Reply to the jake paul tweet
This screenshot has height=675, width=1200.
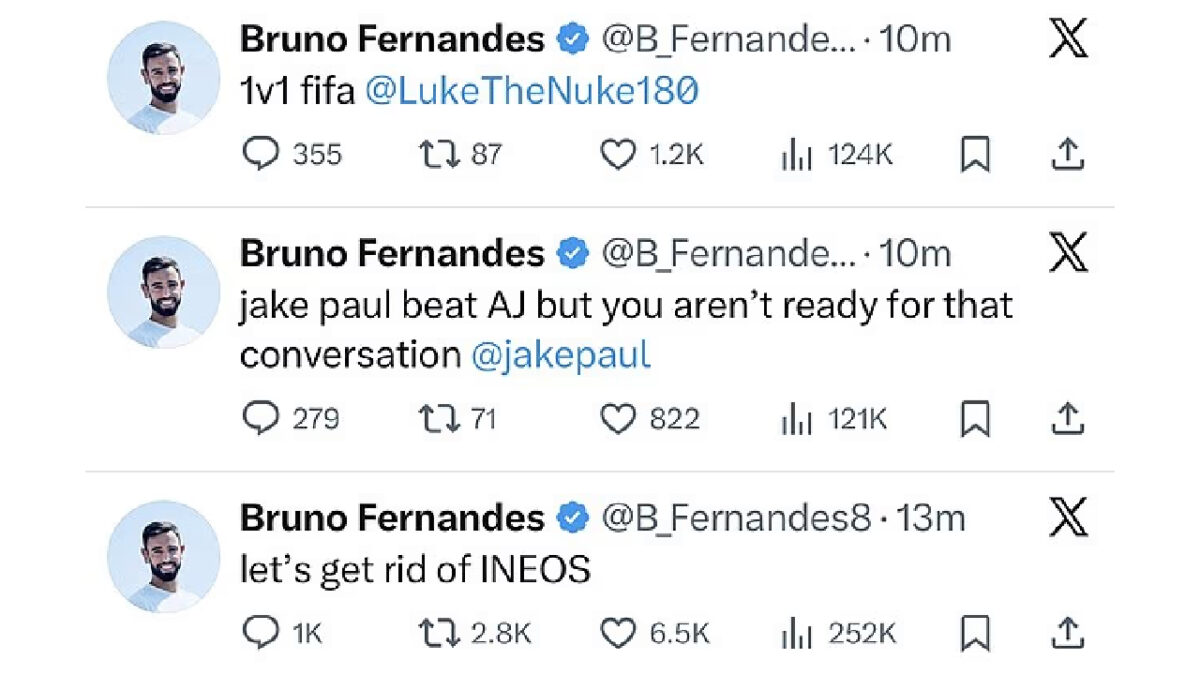click(x=262, y=419)
